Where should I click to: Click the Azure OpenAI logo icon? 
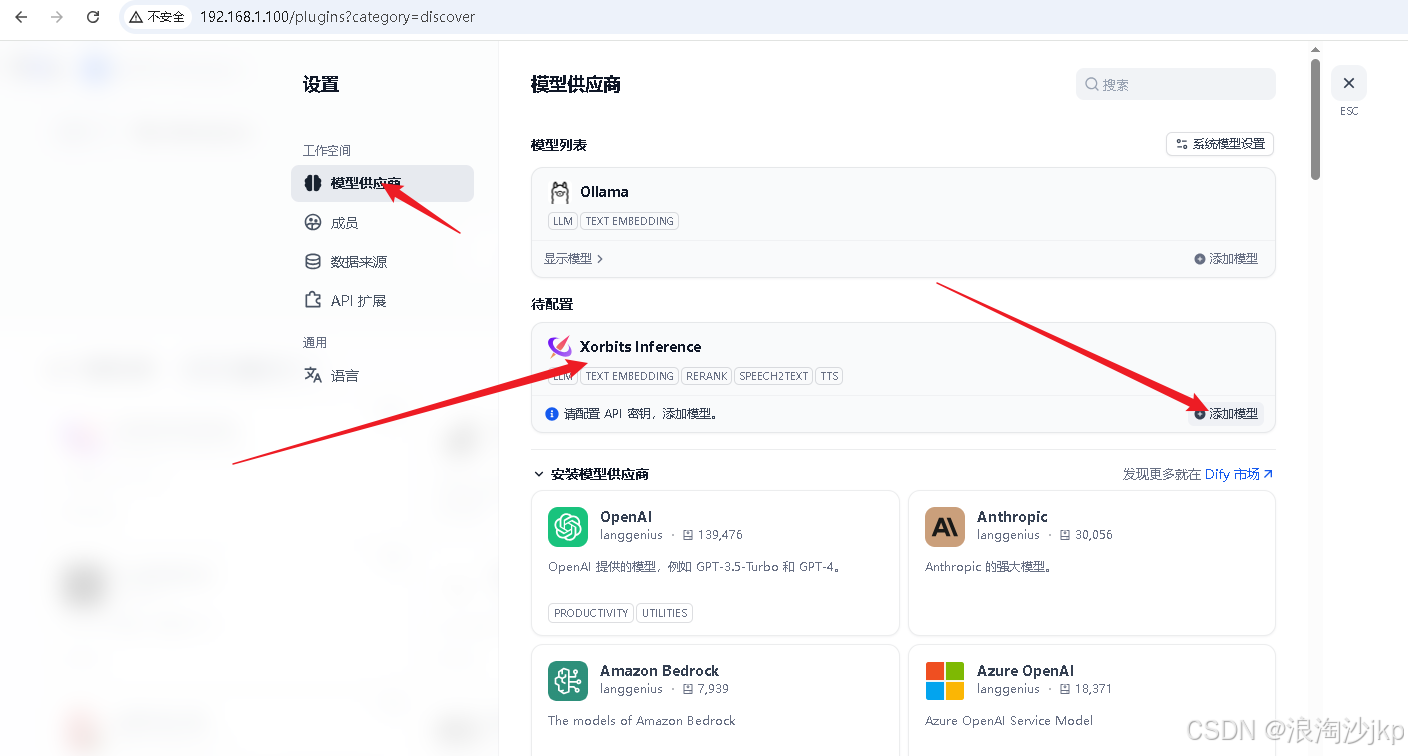tap(945, 681)
